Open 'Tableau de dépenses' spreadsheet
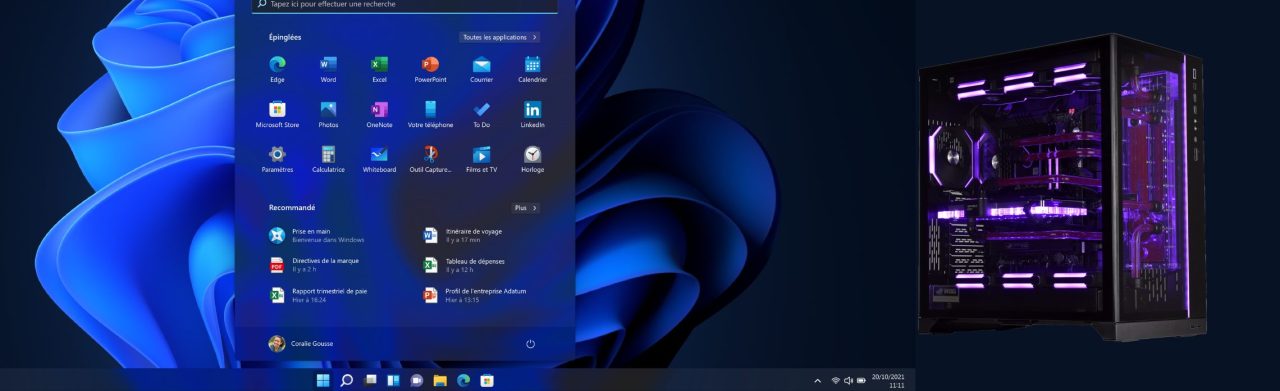The height and width of the screenshot is (391, 1280). pyautogui.click(x=464, y=265)
